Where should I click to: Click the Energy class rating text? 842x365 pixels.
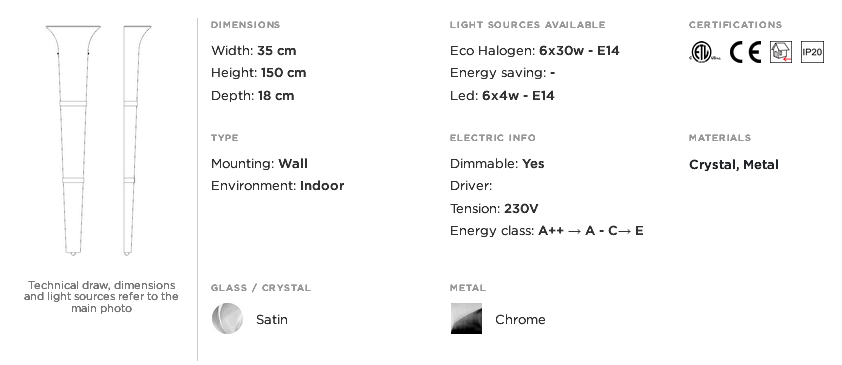591,231
